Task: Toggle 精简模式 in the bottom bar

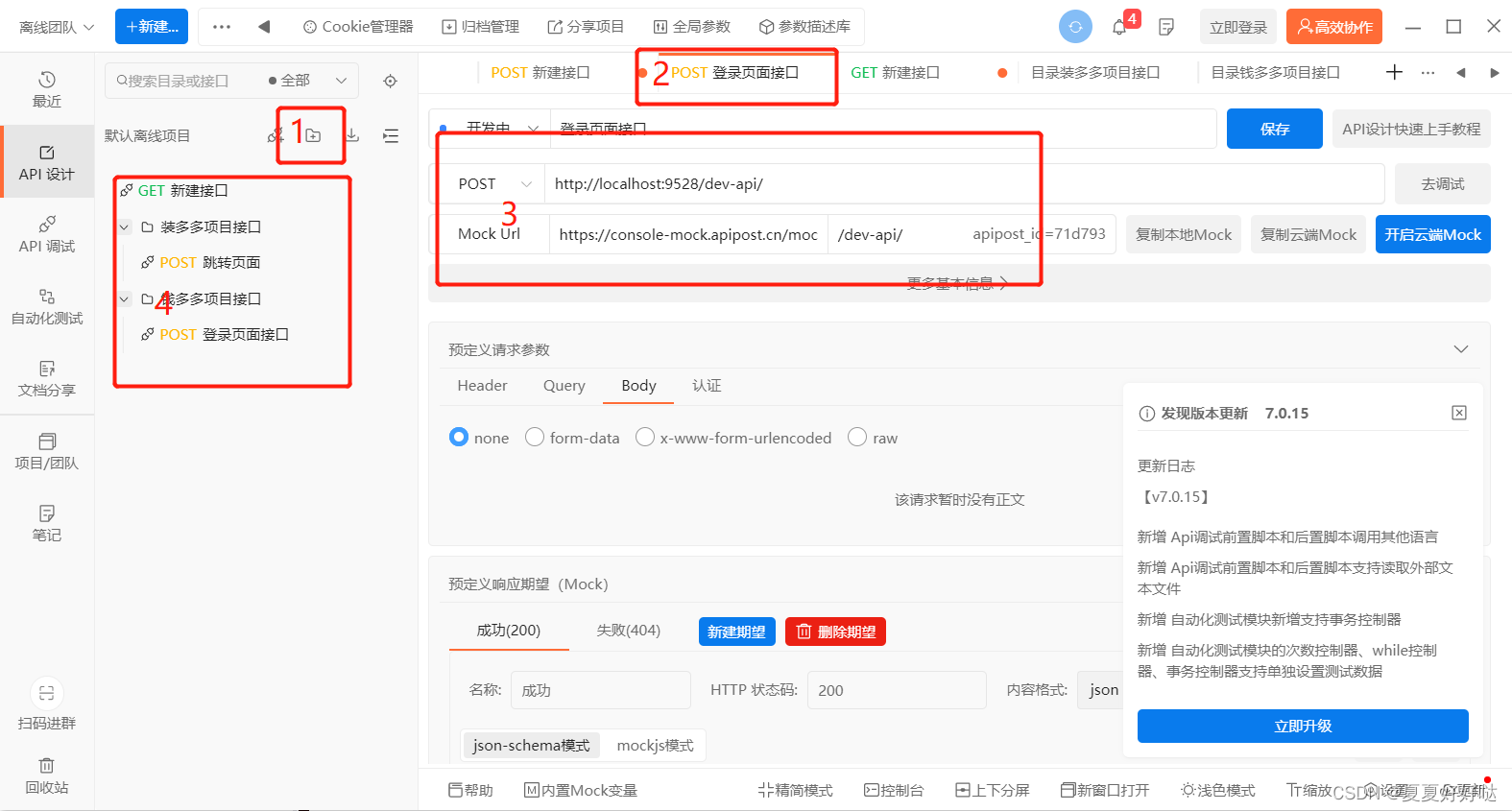Action: (795, 790)
